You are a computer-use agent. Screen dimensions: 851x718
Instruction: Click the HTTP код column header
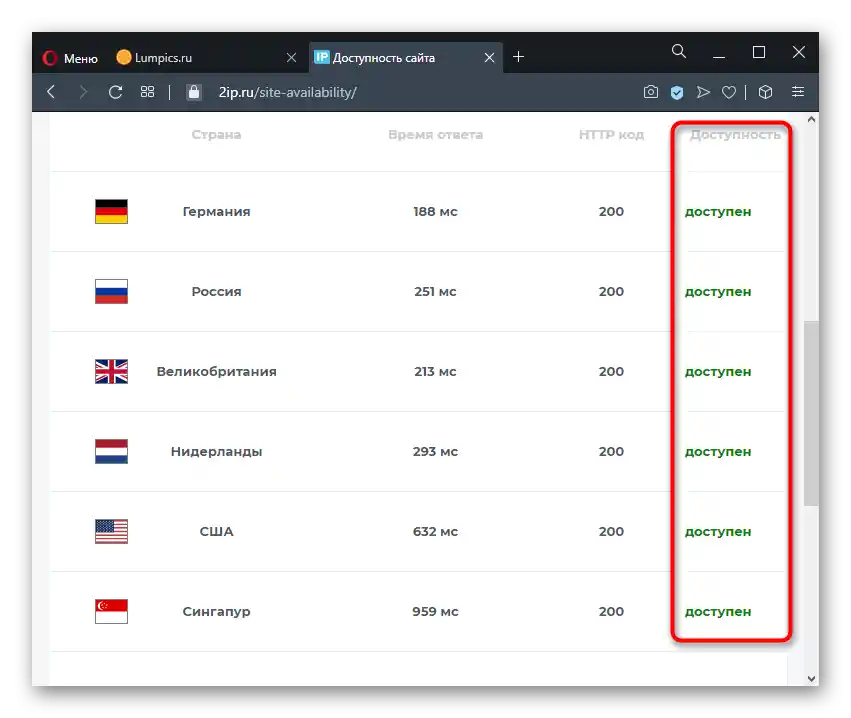click(x=611, y=135)
